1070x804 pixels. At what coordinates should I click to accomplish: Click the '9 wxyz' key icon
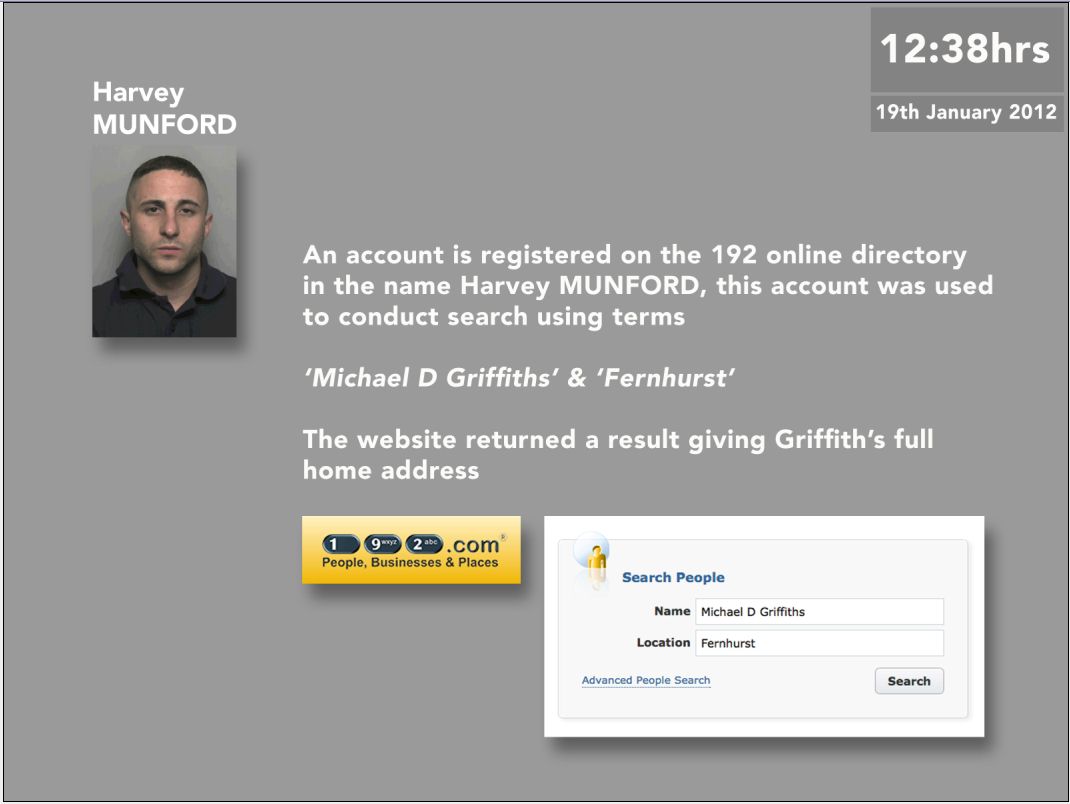(x=382, y=545)
